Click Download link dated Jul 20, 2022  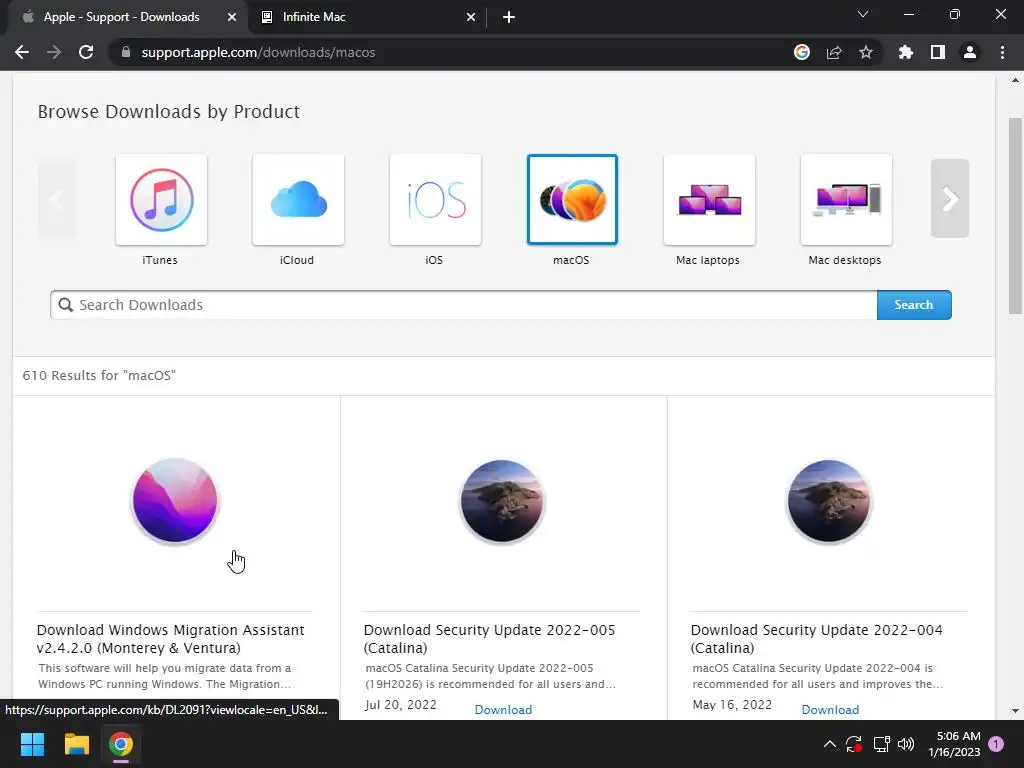pos(503,709)
